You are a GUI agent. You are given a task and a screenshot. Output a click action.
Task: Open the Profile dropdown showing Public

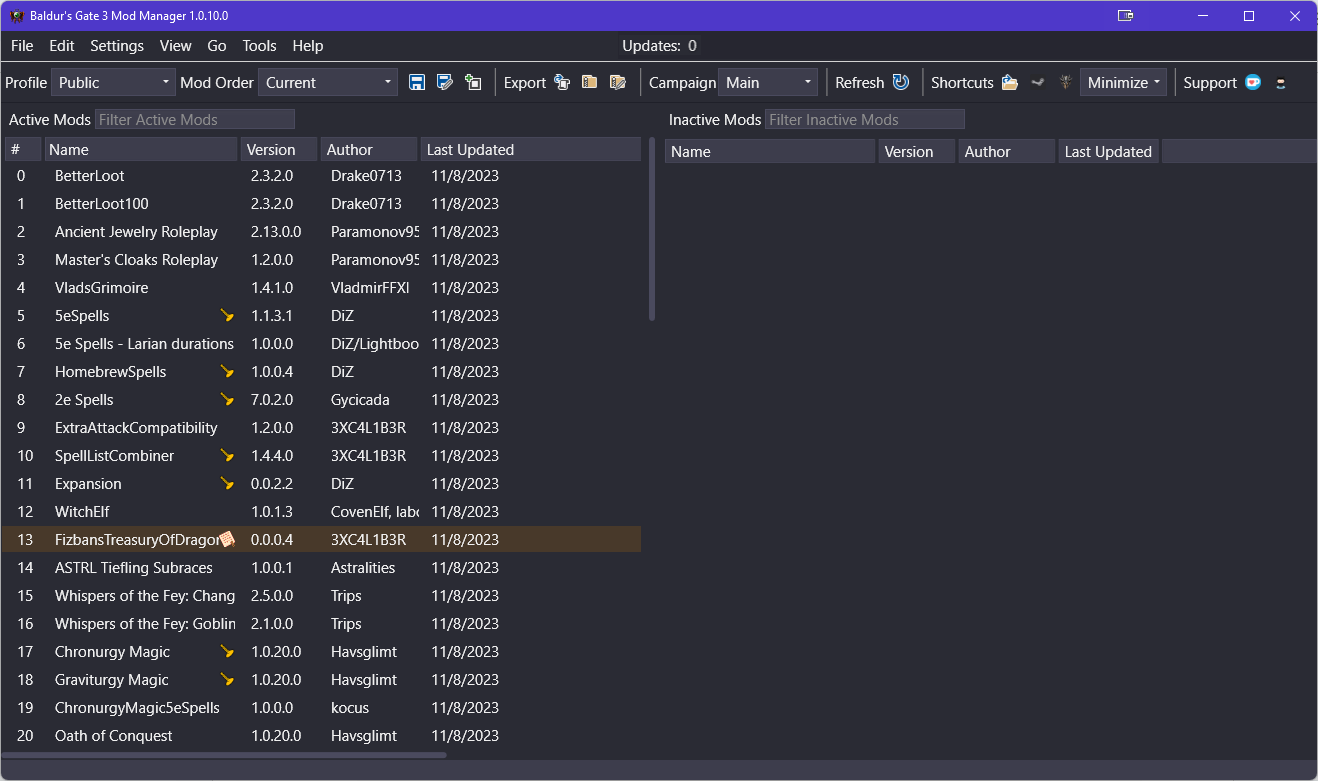click(x=113, y=82)
